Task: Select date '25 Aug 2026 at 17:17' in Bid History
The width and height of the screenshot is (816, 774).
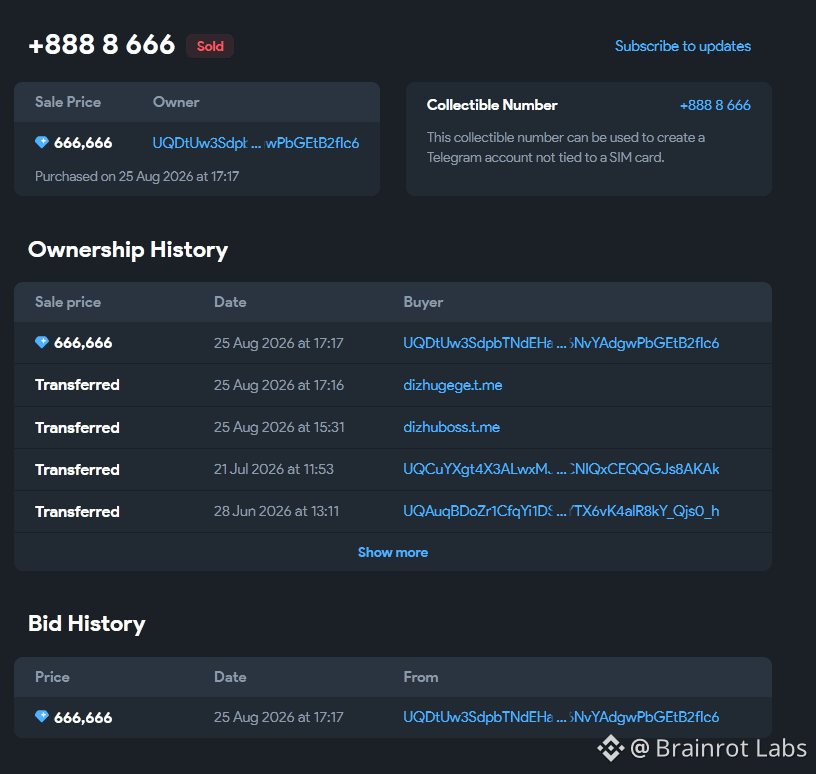Action: click(x=278, y=717)
